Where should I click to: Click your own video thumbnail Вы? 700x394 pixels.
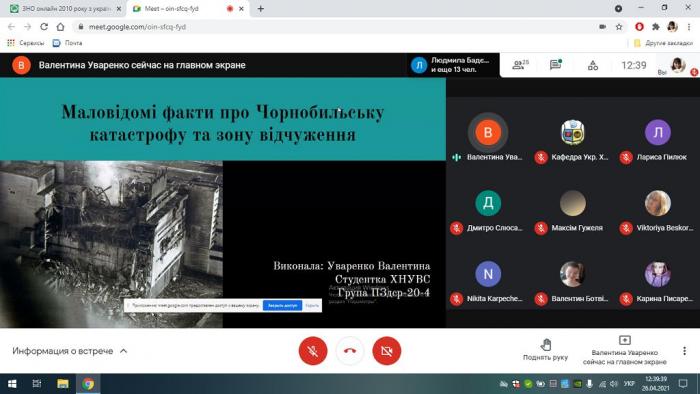pyautogui.click(x=678, y=66)
